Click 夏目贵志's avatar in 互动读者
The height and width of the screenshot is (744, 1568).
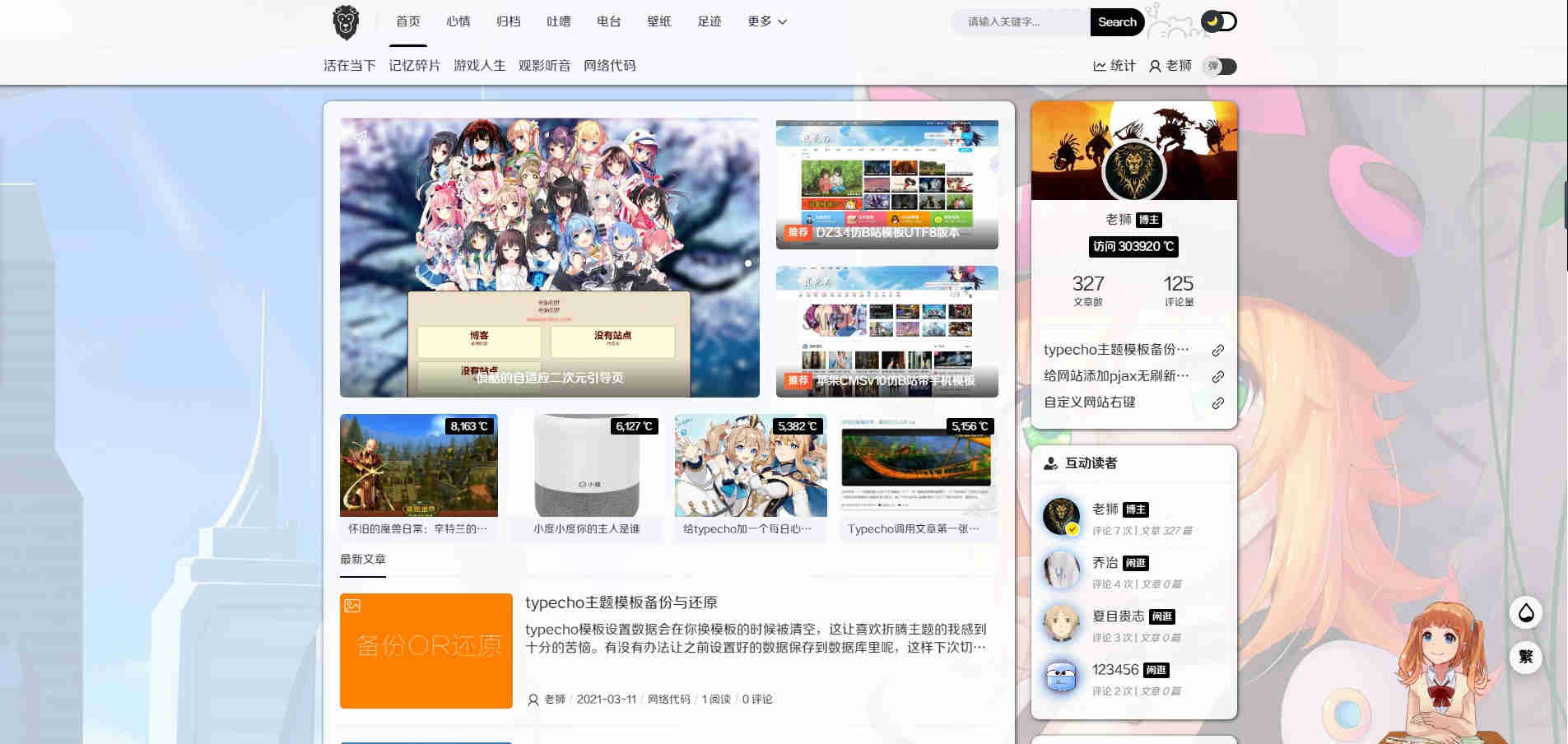tap(1062, 623)
